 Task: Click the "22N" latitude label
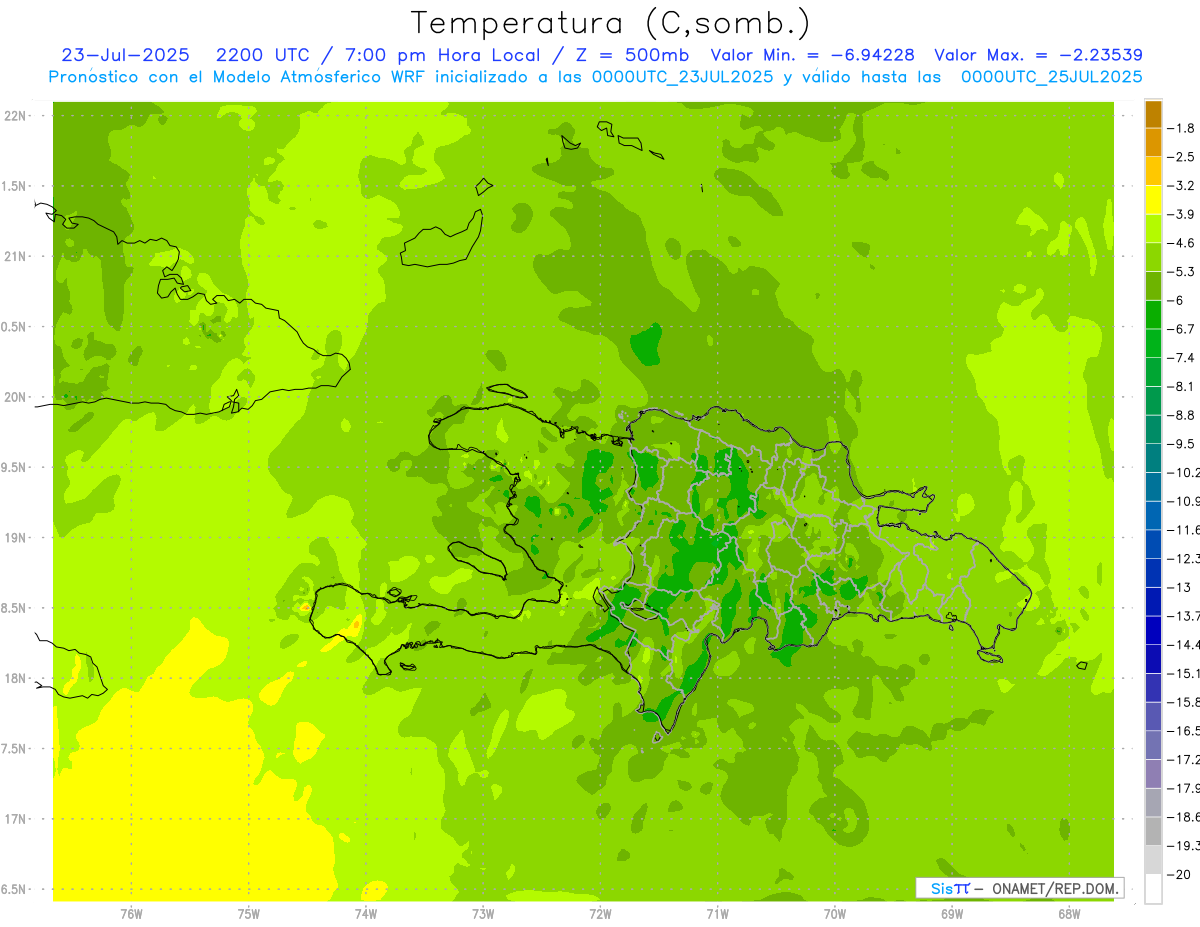[x=16, y=116]
